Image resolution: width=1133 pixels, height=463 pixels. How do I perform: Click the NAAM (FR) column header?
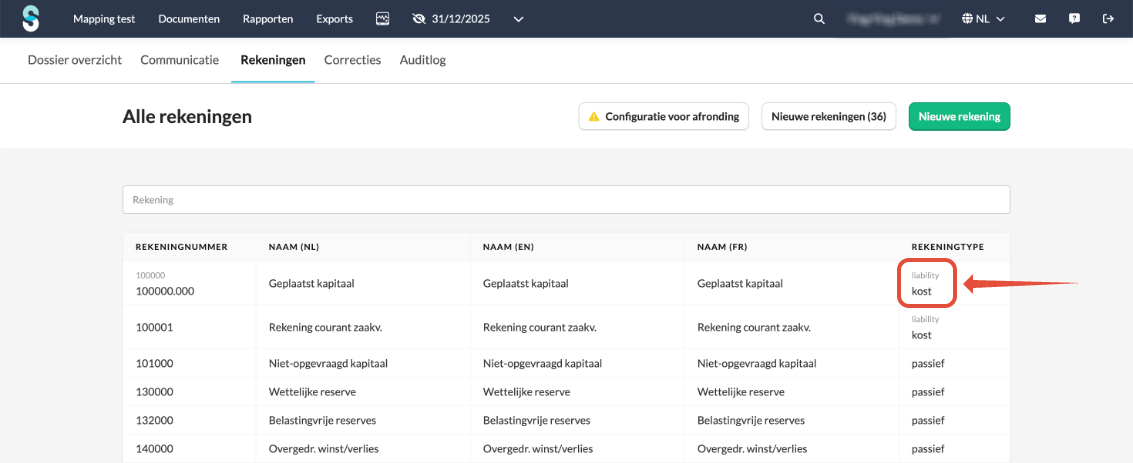722,247
